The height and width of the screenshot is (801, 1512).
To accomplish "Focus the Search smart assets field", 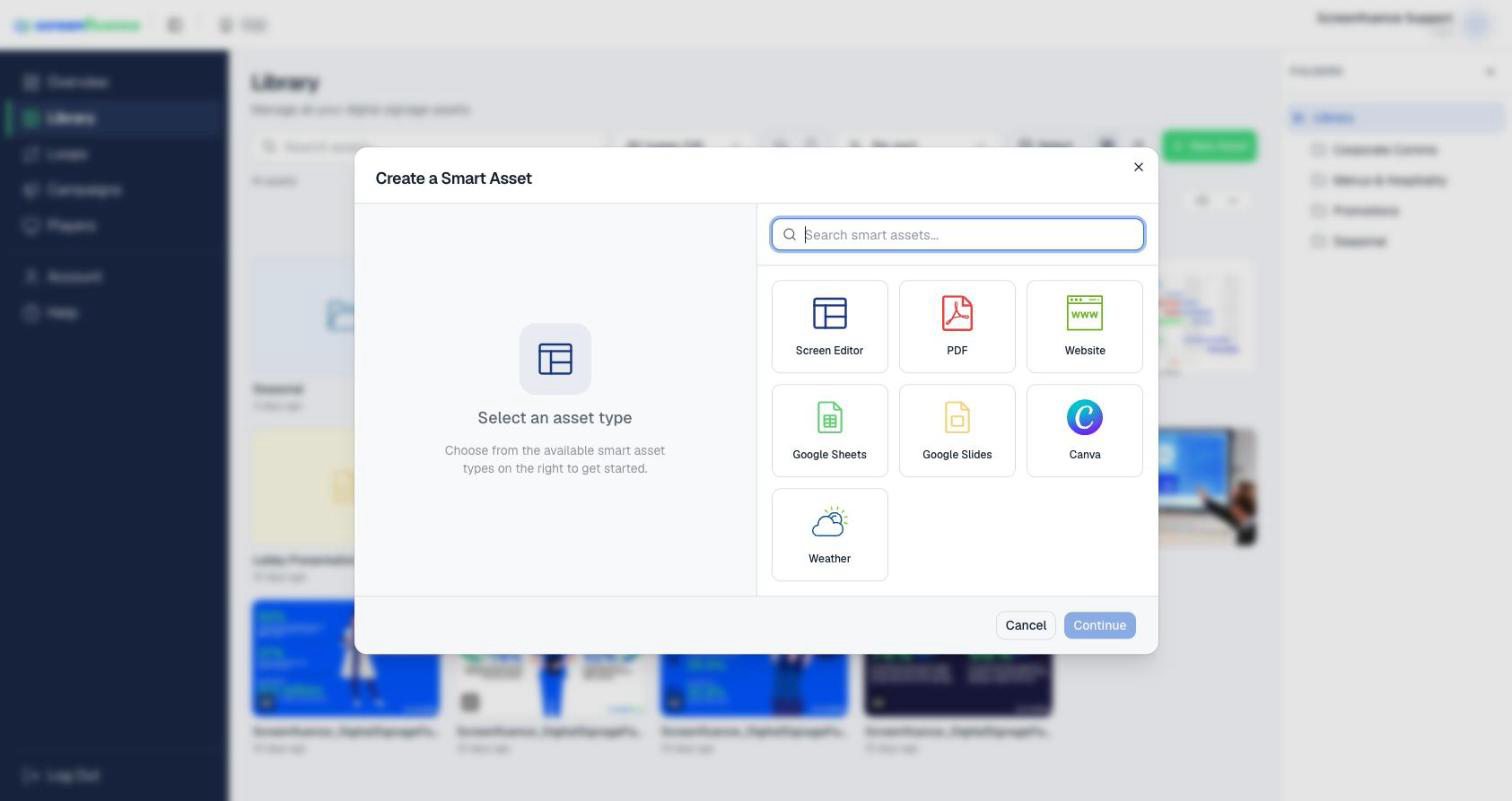I will [x=957, y=234].
